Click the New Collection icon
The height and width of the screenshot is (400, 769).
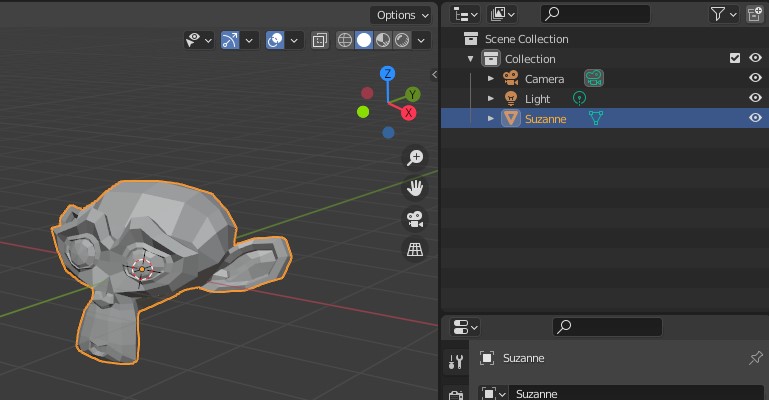point(754,15)
